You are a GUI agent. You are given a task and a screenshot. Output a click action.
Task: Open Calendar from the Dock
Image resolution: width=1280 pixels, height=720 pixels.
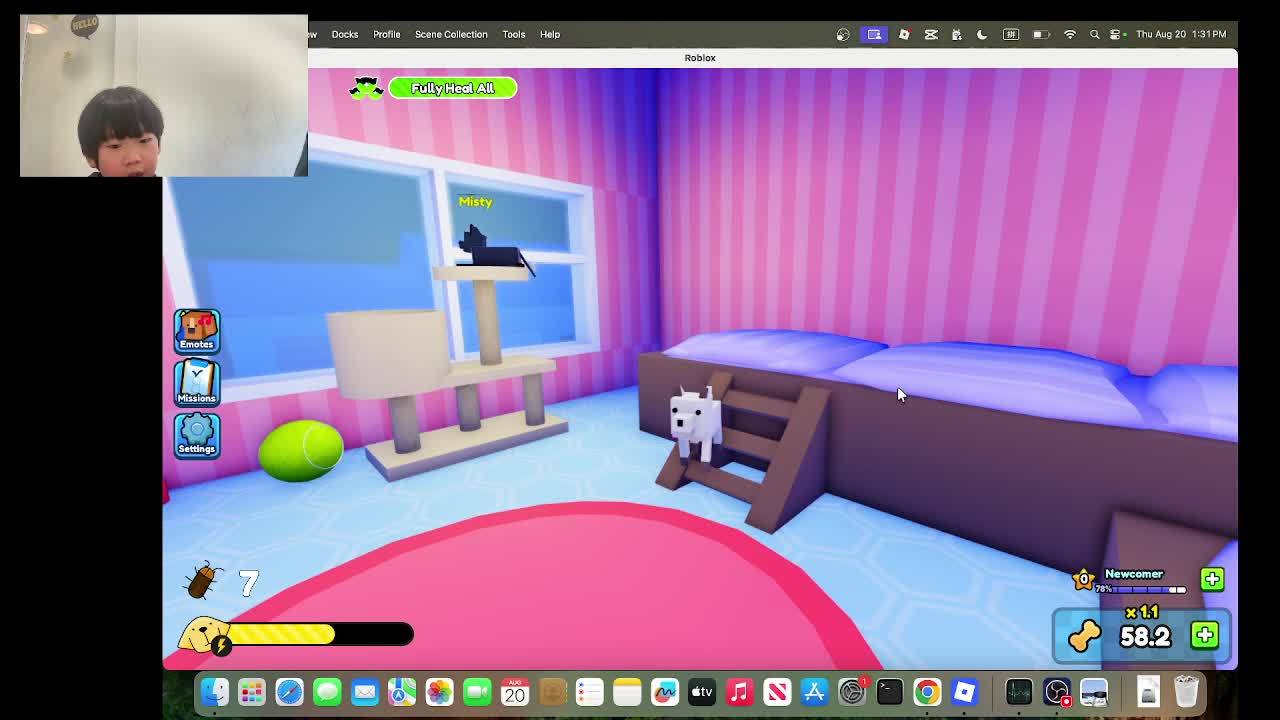pyautogui.click(x=515, y=692)
